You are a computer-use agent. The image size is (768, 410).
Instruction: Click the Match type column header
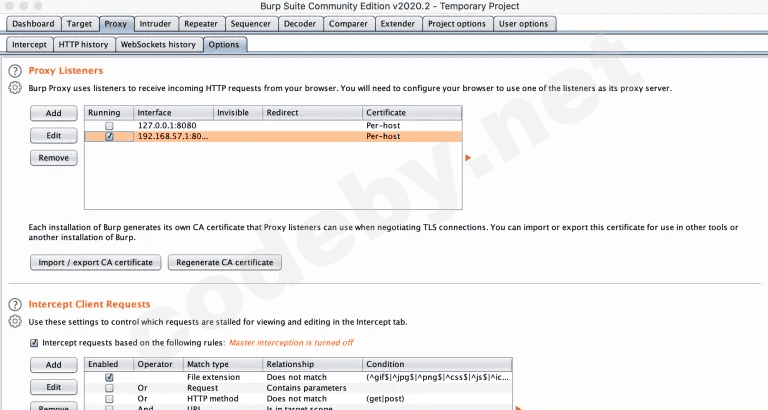click(223, 364)
